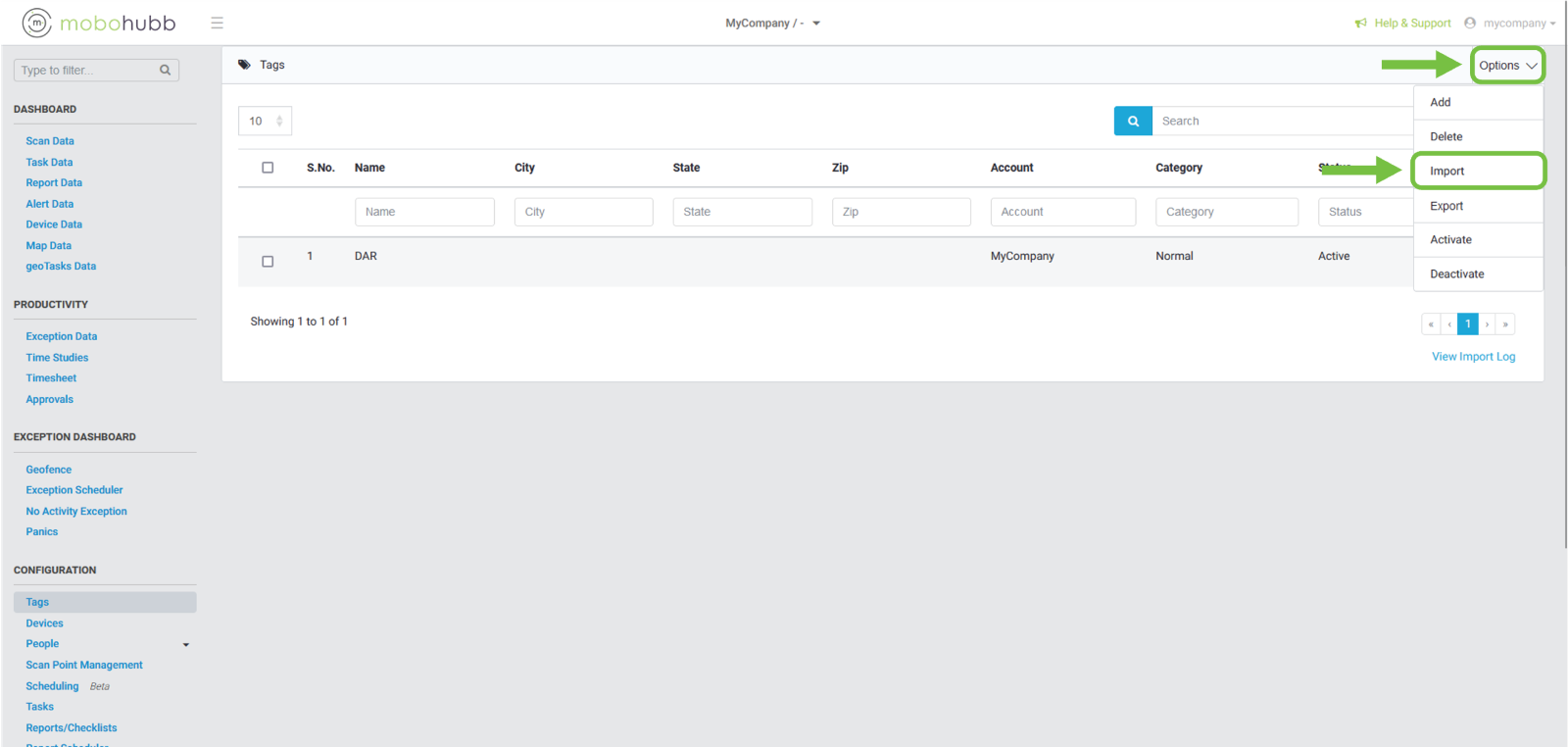1568x747 pixels.
Task: Click the Help & Support megaphone icon
Action: pyautogui.click(x=1360, y=24)
